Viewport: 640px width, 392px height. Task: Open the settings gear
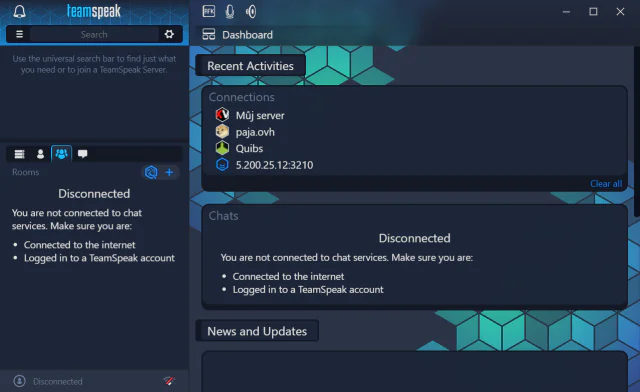click(169, 34)
